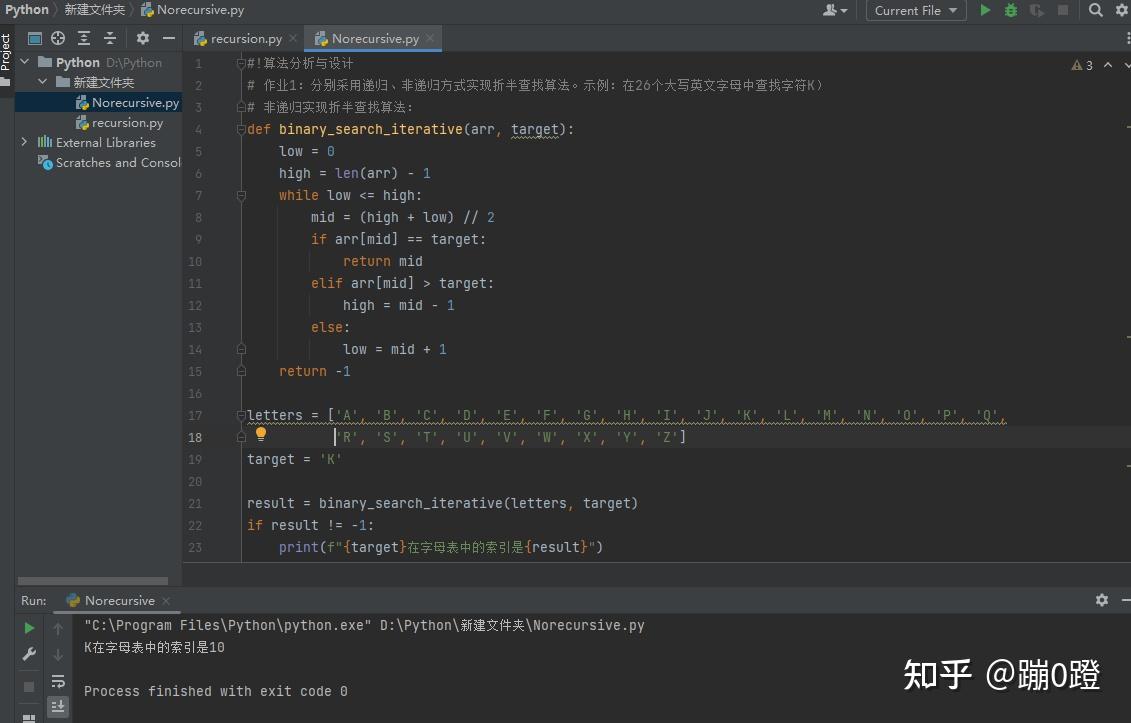Click the 3 warnings indicator
Screen dimensions: 1131x723
click(1084, 64)
